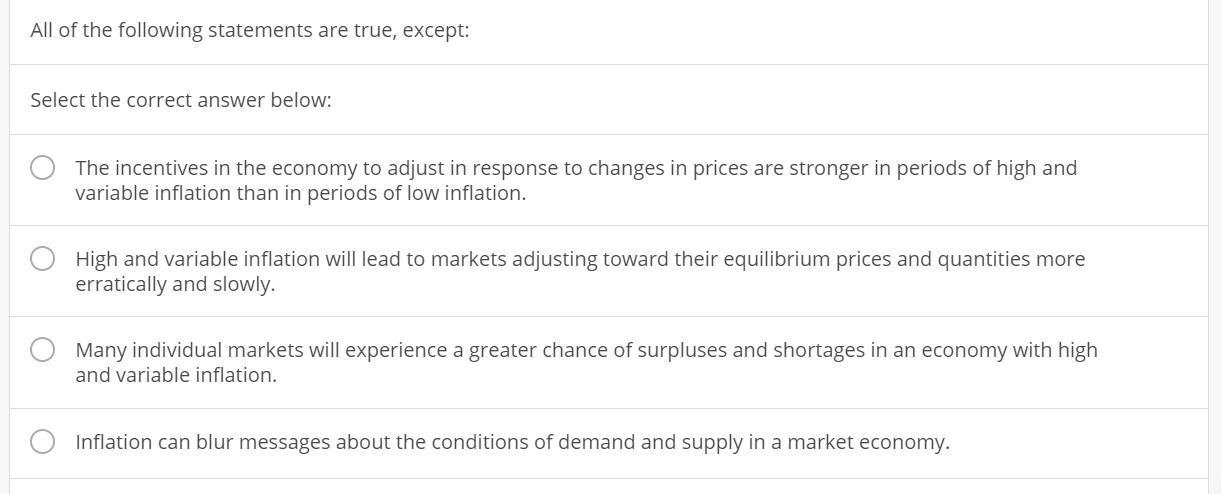Click the words 'and variable inflation.' in third option

176,375
